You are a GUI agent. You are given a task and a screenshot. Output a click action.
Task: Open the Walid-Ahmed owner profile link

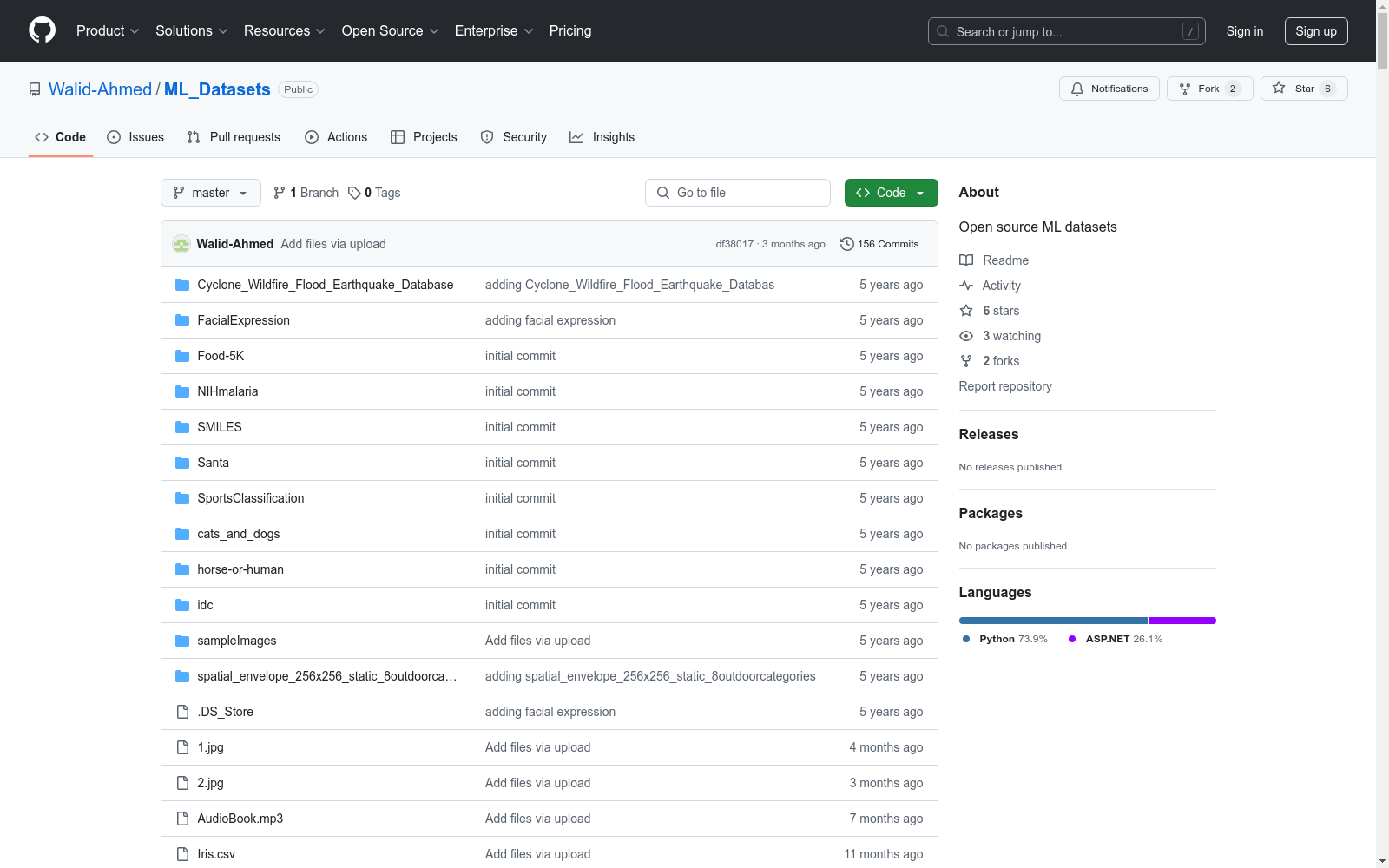click(100, 89)
